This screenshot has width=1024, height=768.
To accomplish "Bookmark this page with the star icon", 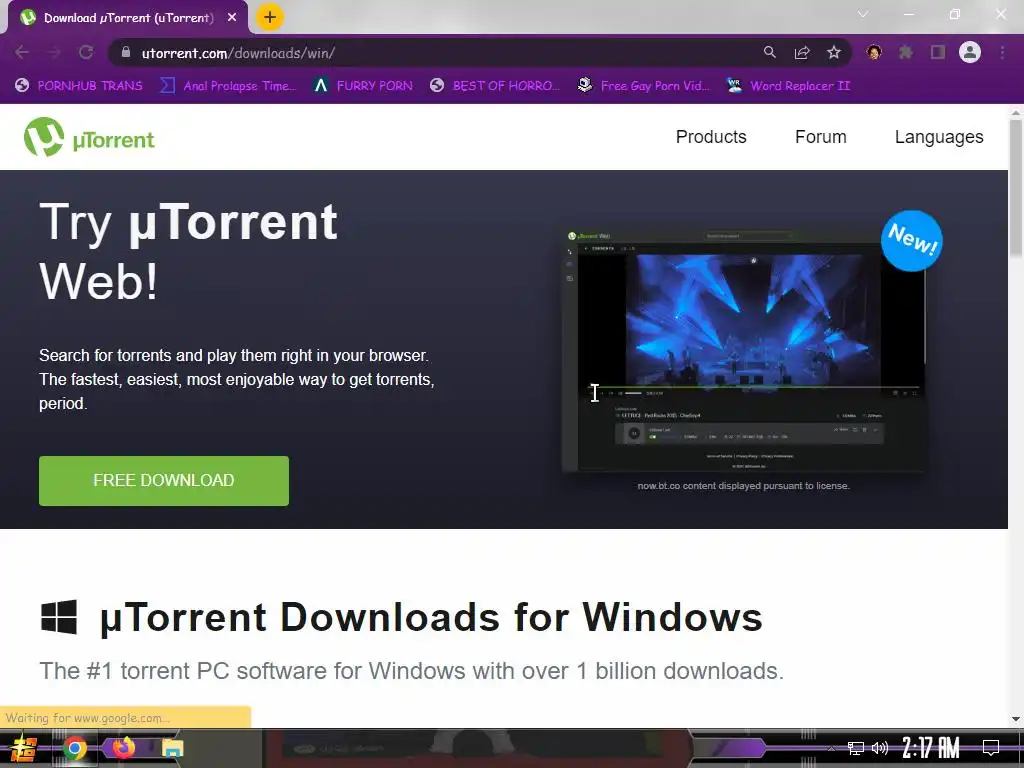I will pyautogui.click(x=834, y=53).
